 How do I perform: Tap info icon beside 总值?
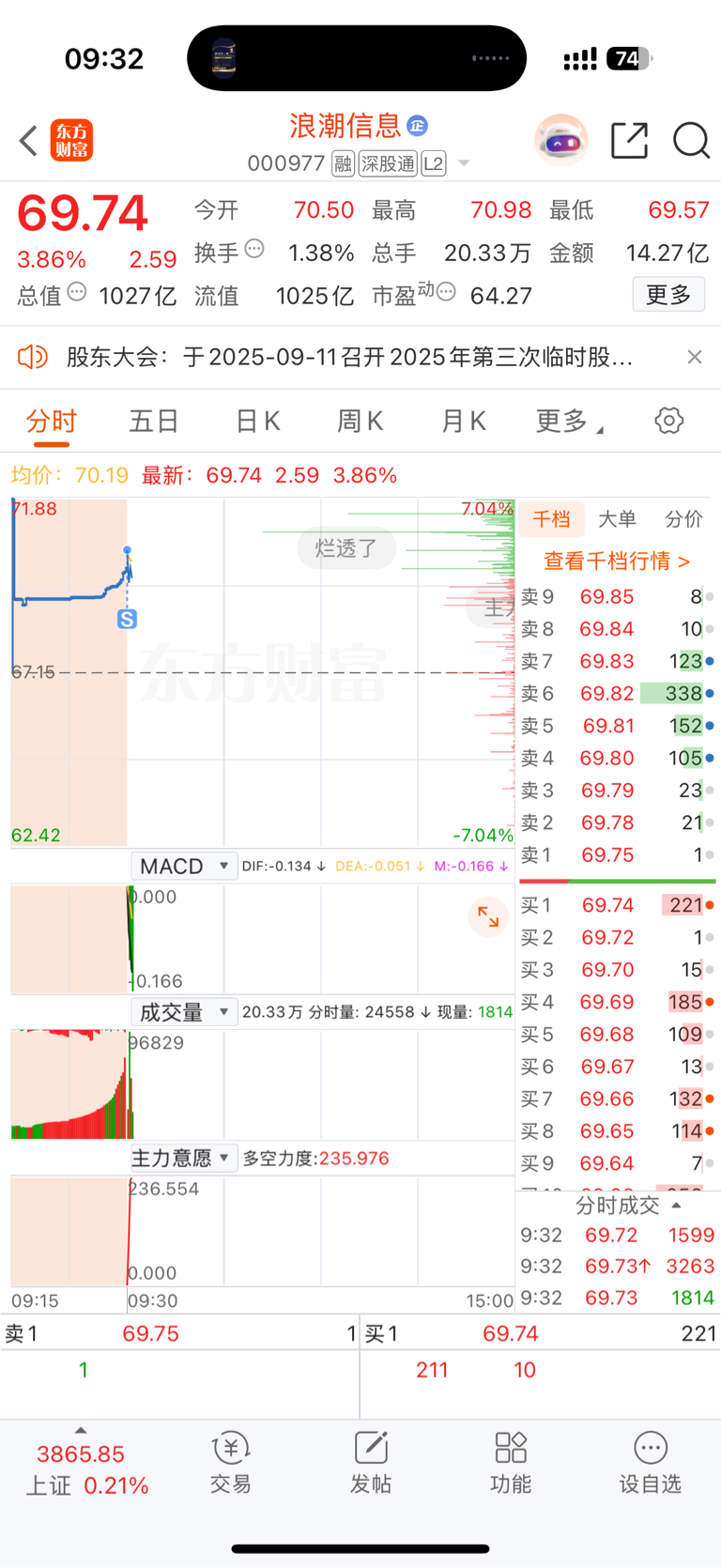77,292
